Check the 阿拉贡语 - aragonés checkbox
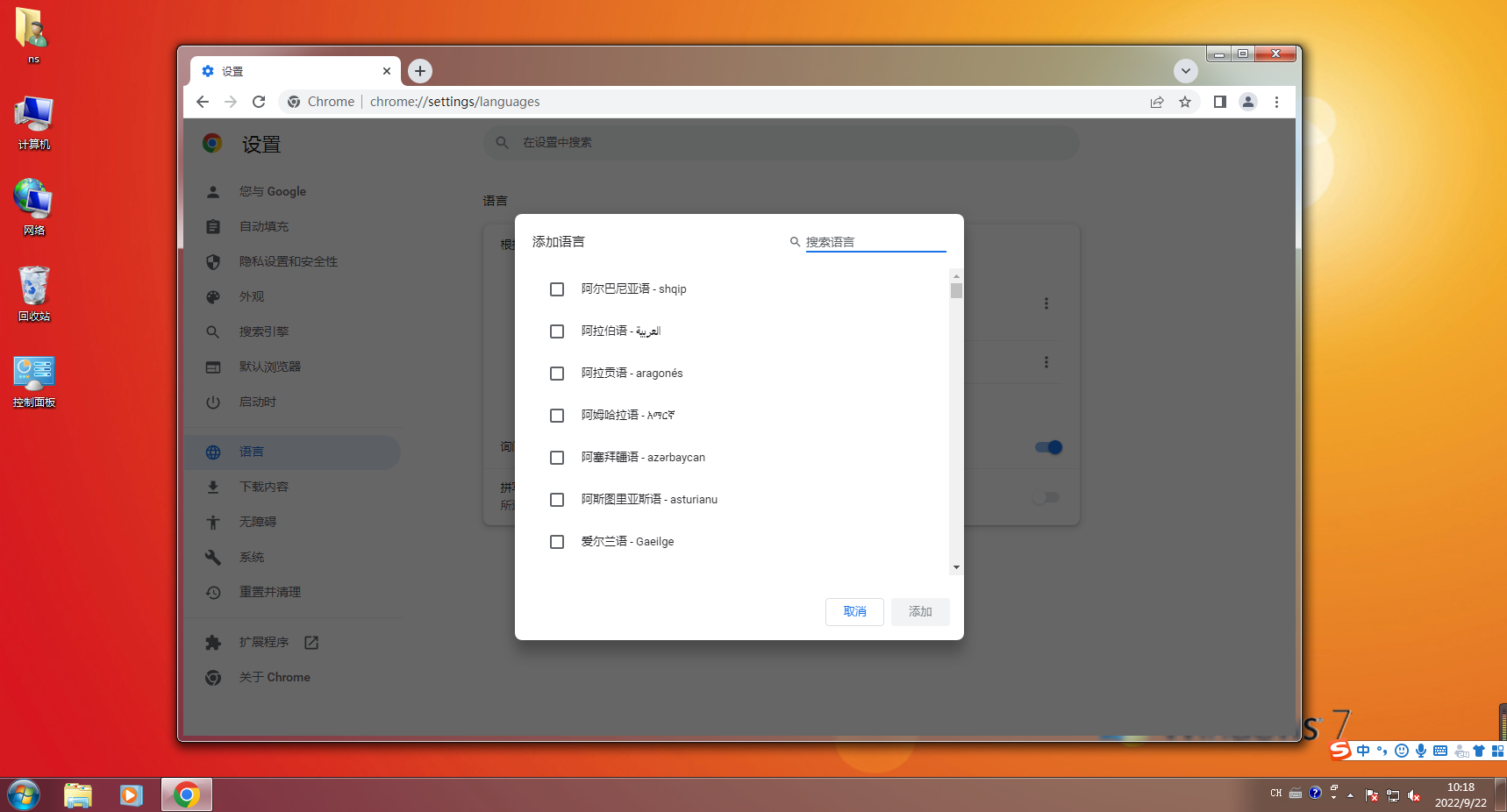Screen dimensions: 1507x812 tap(557, 374)
